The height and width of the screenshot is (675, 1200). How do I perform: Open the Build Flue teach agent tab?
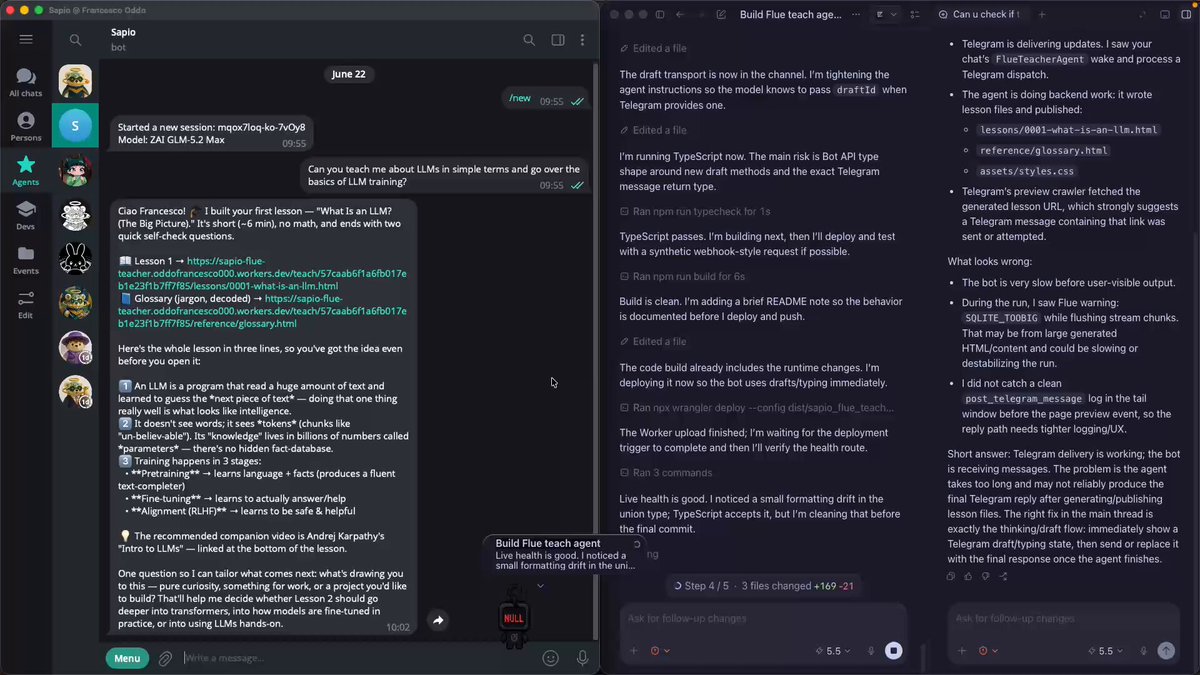coord(790,15)
